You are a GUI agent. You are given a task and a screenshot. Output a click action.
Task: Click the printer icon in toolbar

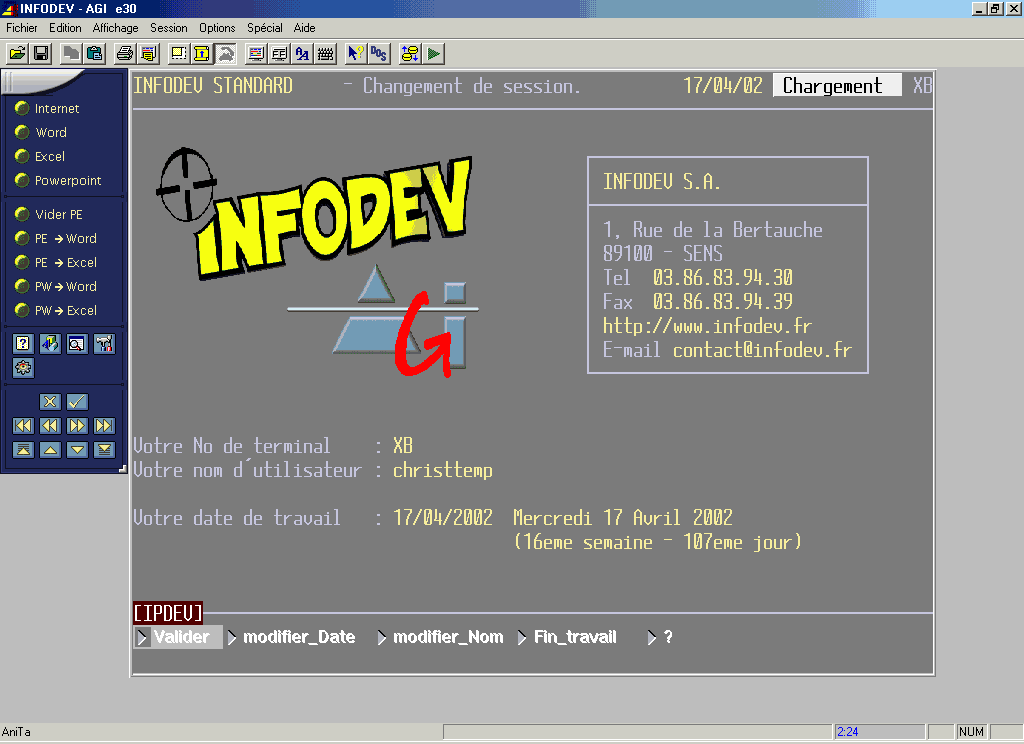[125, 54]
